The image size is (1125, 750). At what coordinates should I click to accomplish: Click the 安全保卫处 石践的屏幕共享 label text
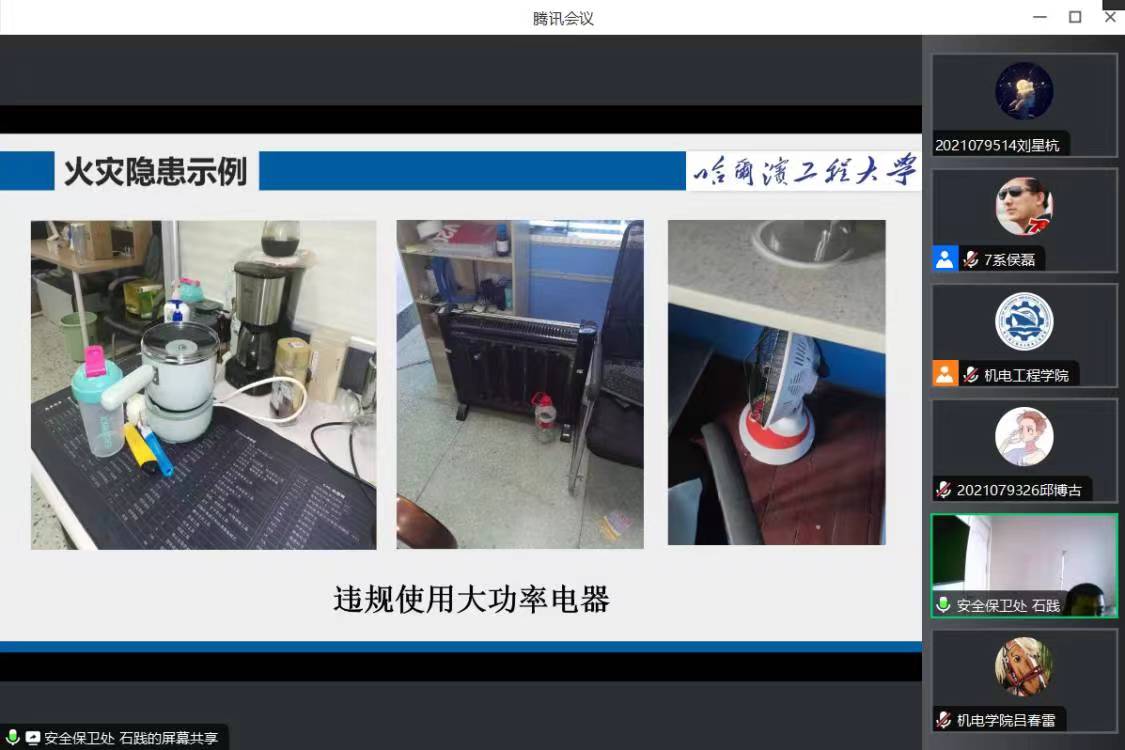tap(131, 738)
